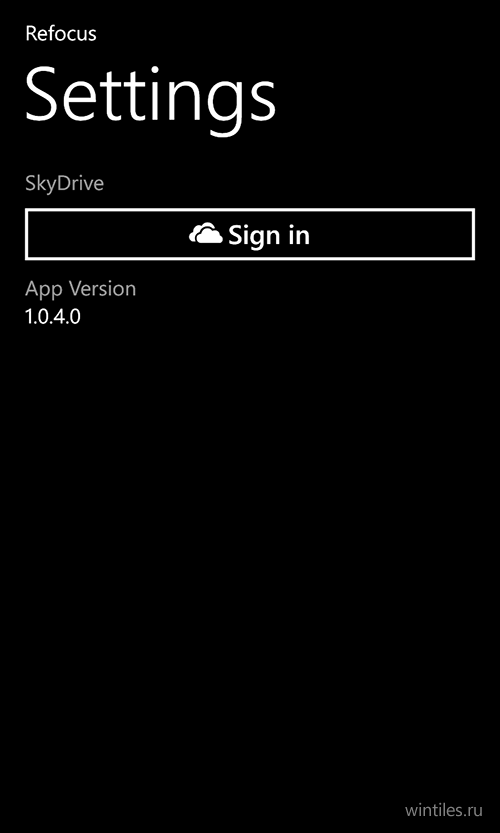
Task: Tap the 'ings' ending of Settings heading
Action: [x=215, y=98]
